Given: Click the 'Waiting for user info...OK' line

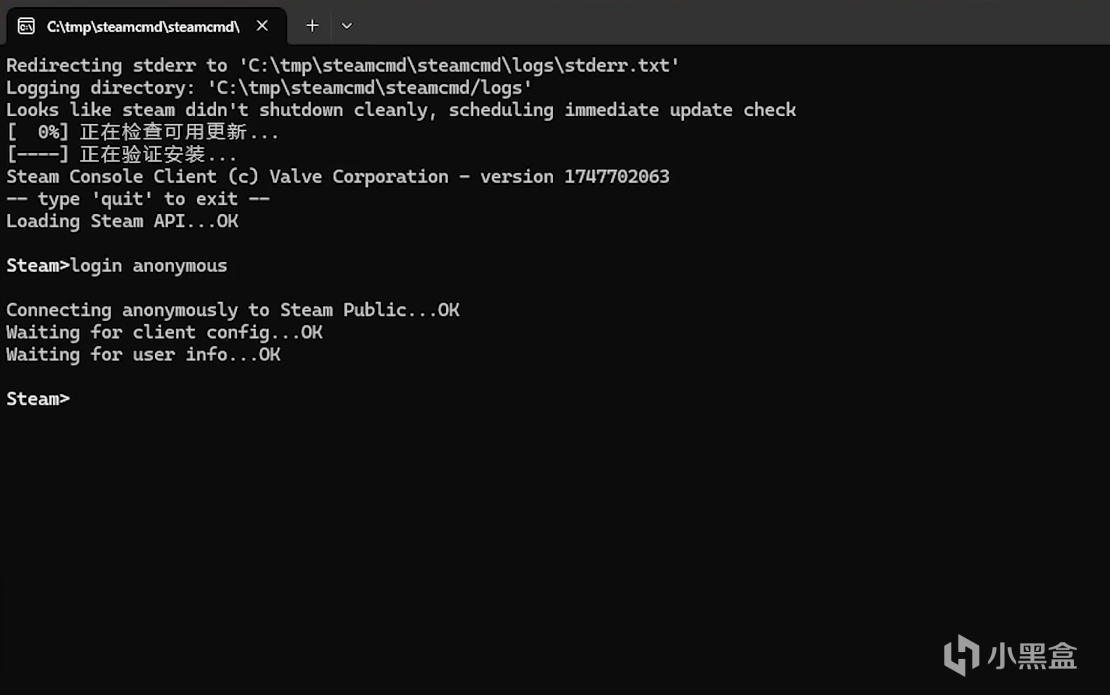Looking at the screenshot, I should pos(143,355).
